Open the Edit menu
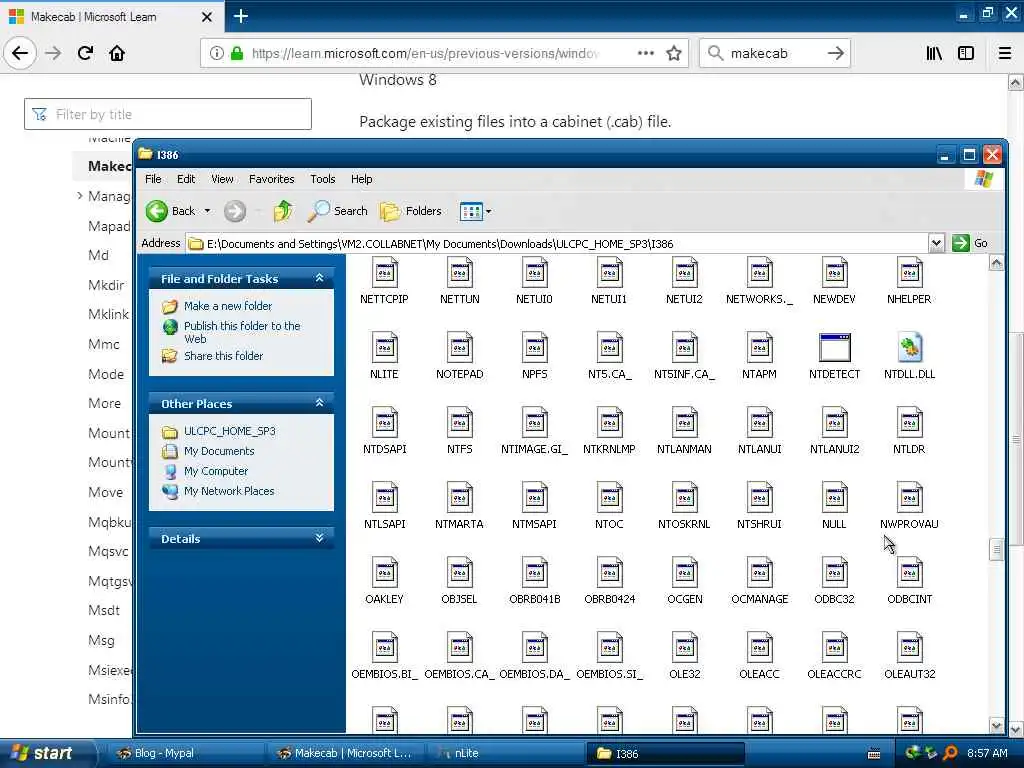The height and width of the screenshot is (768, 1024). [186, 179]
